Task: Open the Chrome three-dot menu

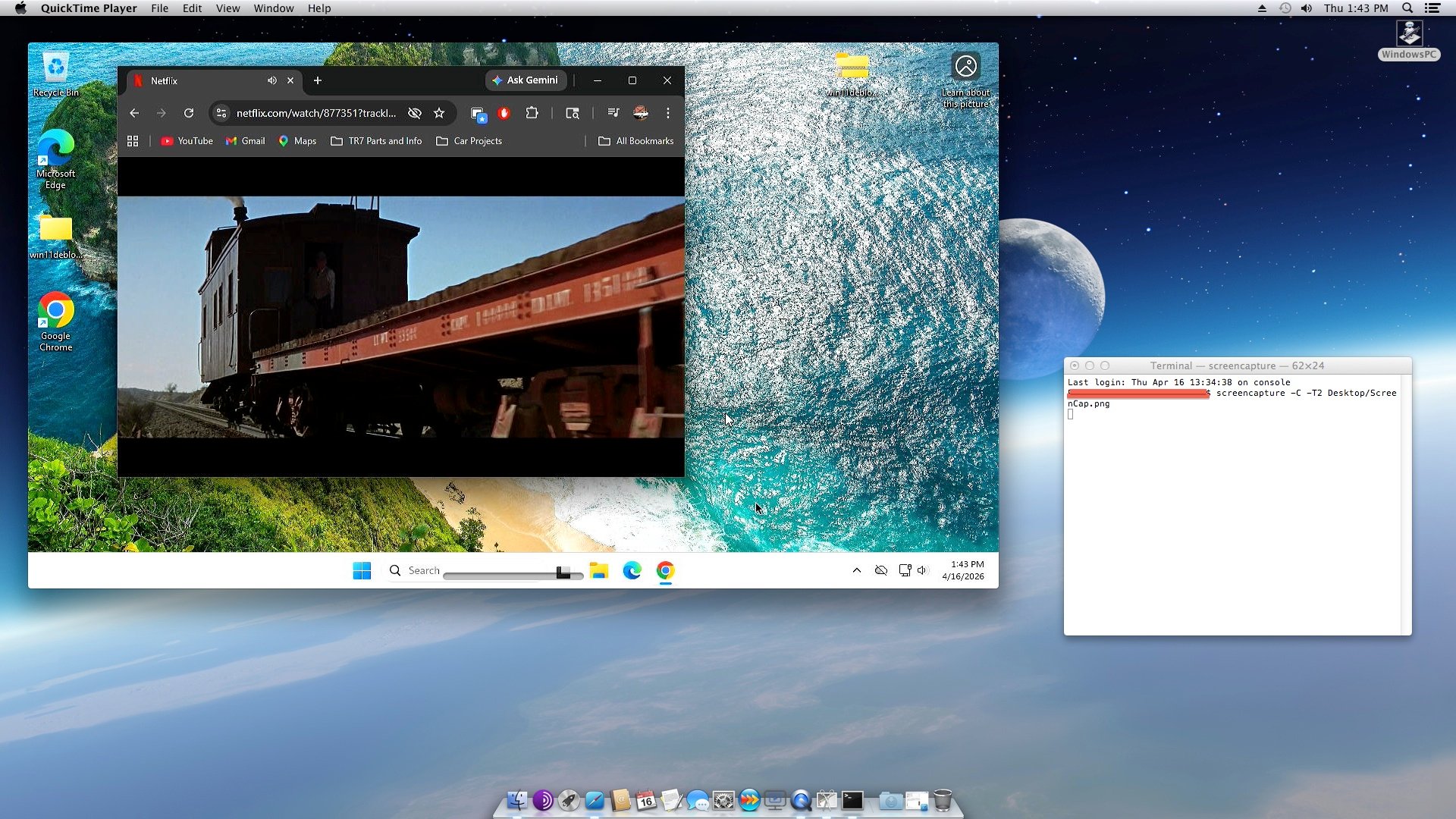Action: [668, 113]
